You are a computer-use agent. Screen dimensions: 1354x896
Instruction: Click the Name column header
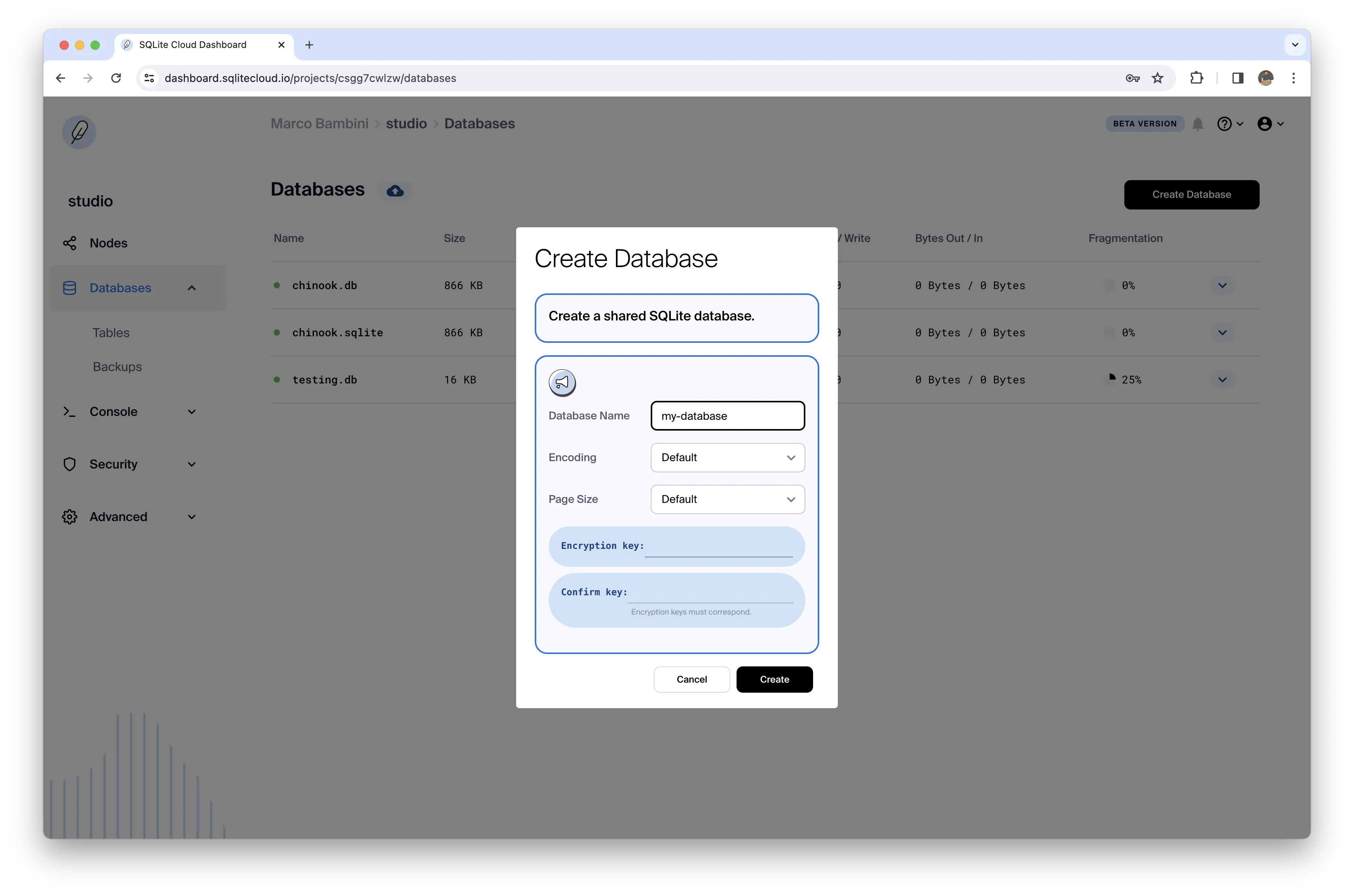coord(289,238)
